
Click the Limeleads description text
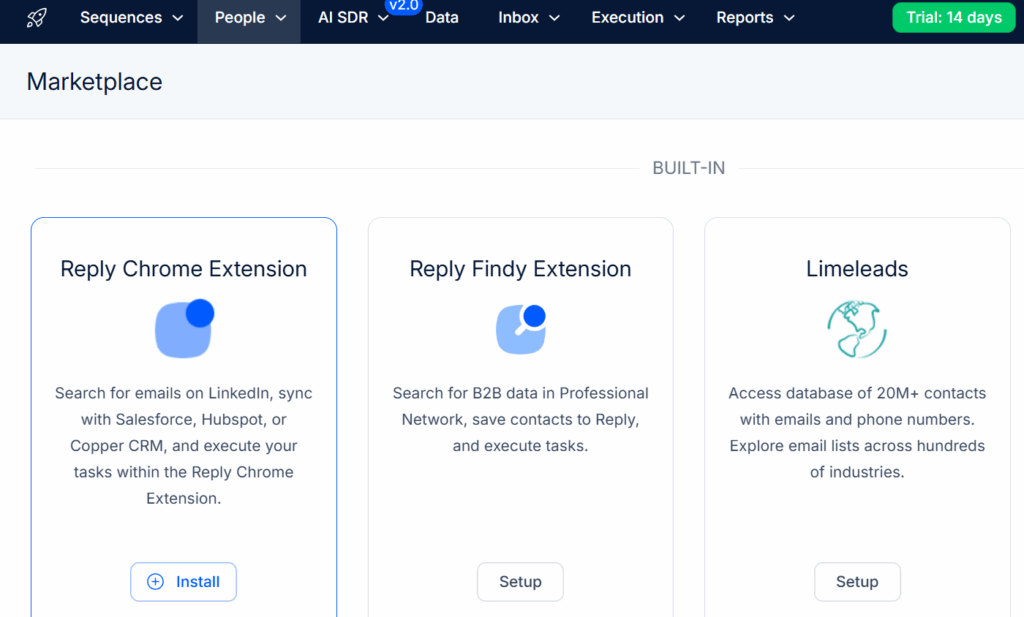[x=857, y=433]
